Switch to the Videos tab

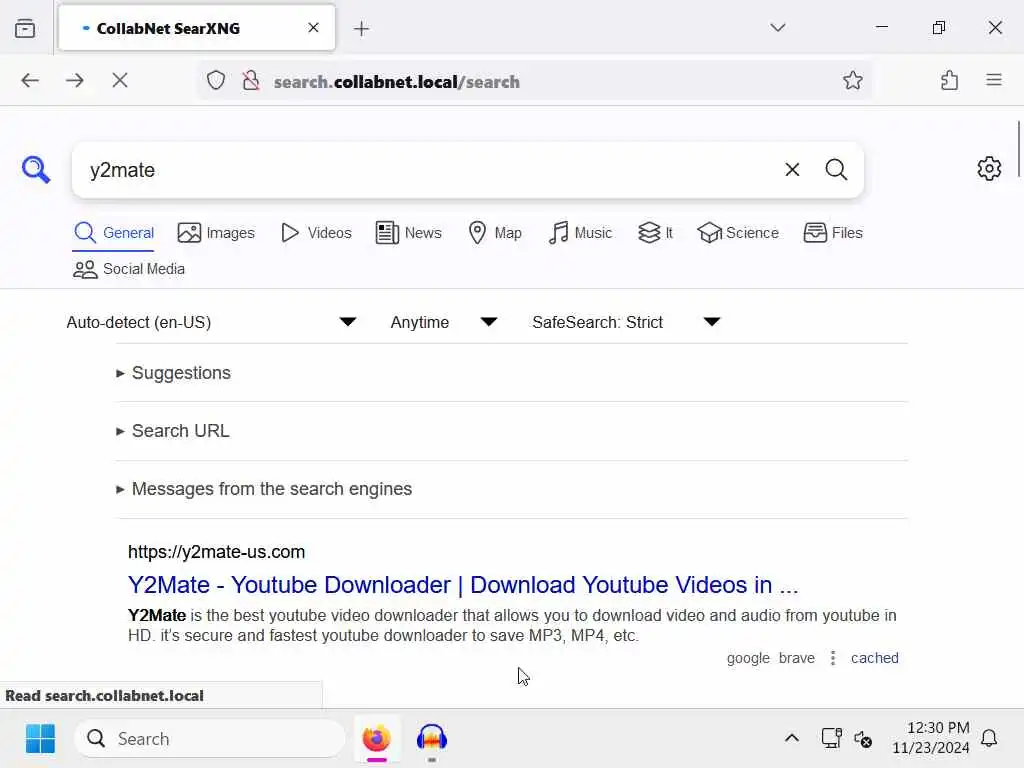[316, 233]
